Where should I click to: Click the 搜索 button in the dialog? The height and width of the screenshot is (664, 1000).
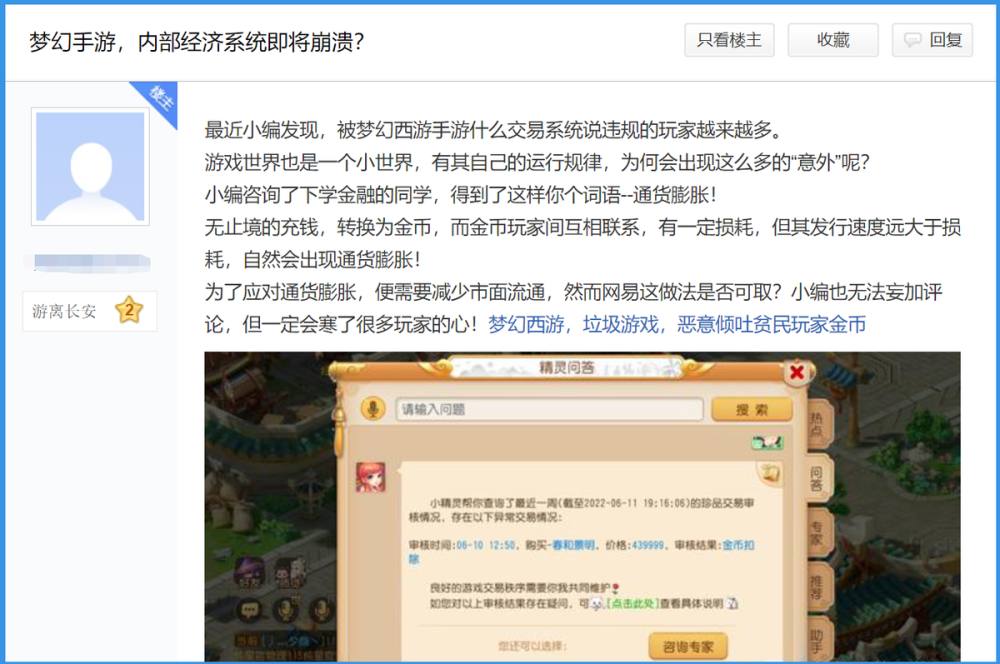click(x=751, y=409)
